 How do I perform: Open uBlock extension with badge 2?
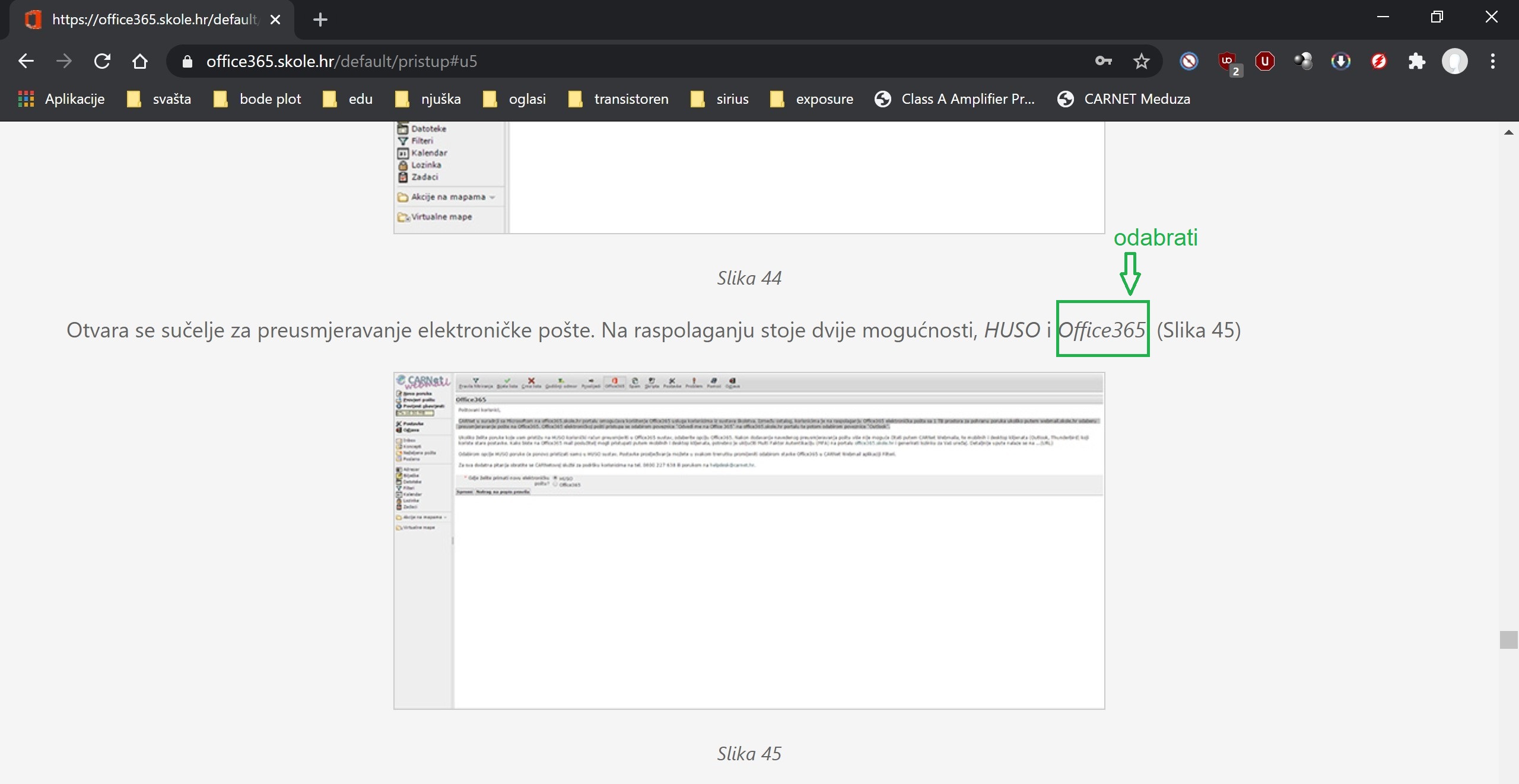(1228, 63)
